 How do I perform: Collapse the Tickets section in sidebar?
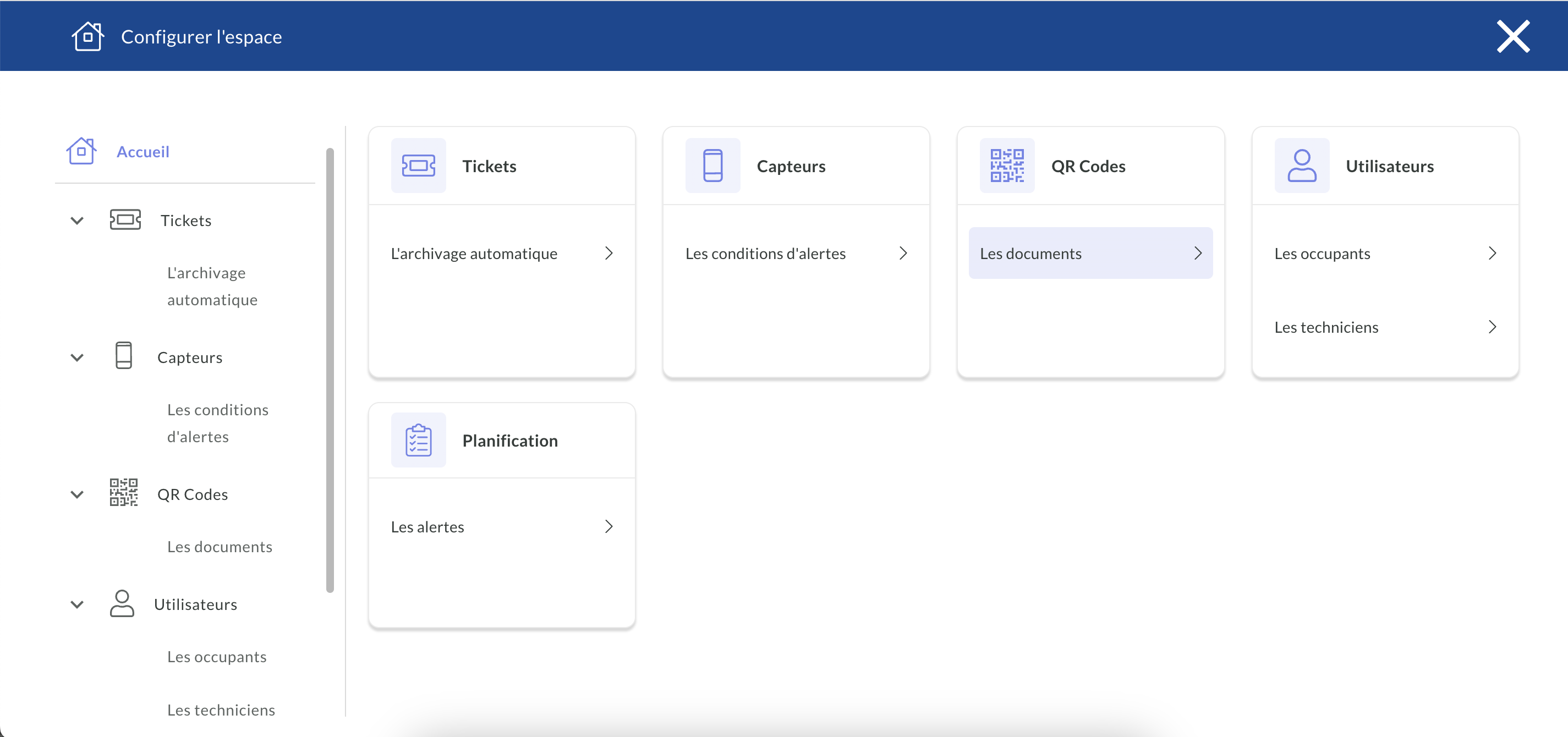76,221
